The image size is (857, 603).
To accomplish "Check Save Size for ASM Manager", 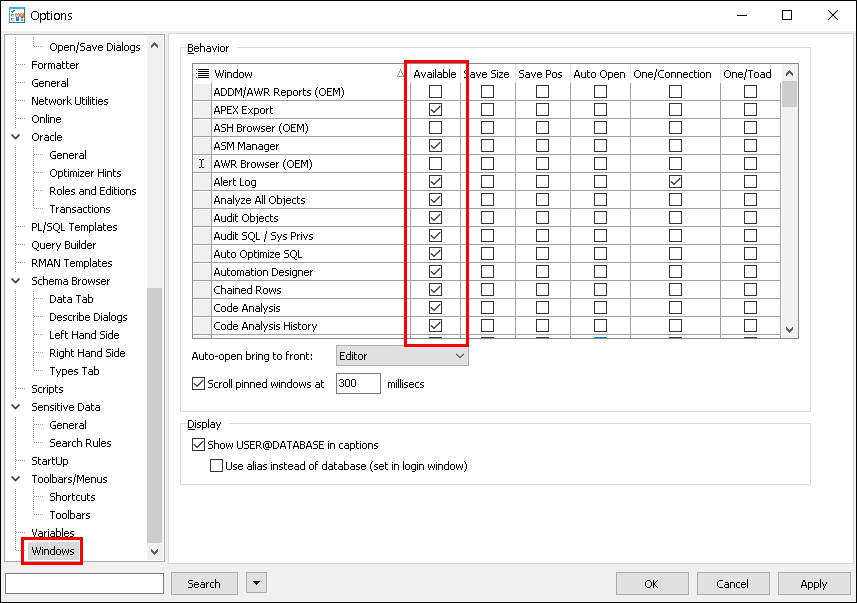I will pos(487,146).
